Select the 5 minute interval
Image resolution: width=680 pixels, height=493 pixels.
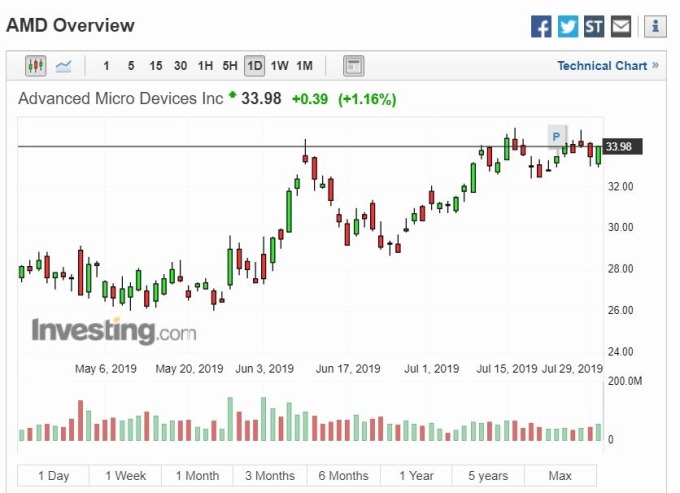131,66
